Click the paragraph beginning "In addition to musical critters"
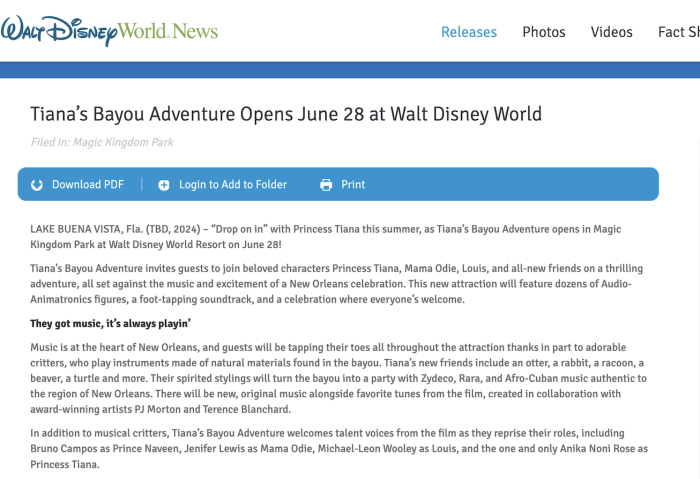700x479 pixels. [339, 449]
